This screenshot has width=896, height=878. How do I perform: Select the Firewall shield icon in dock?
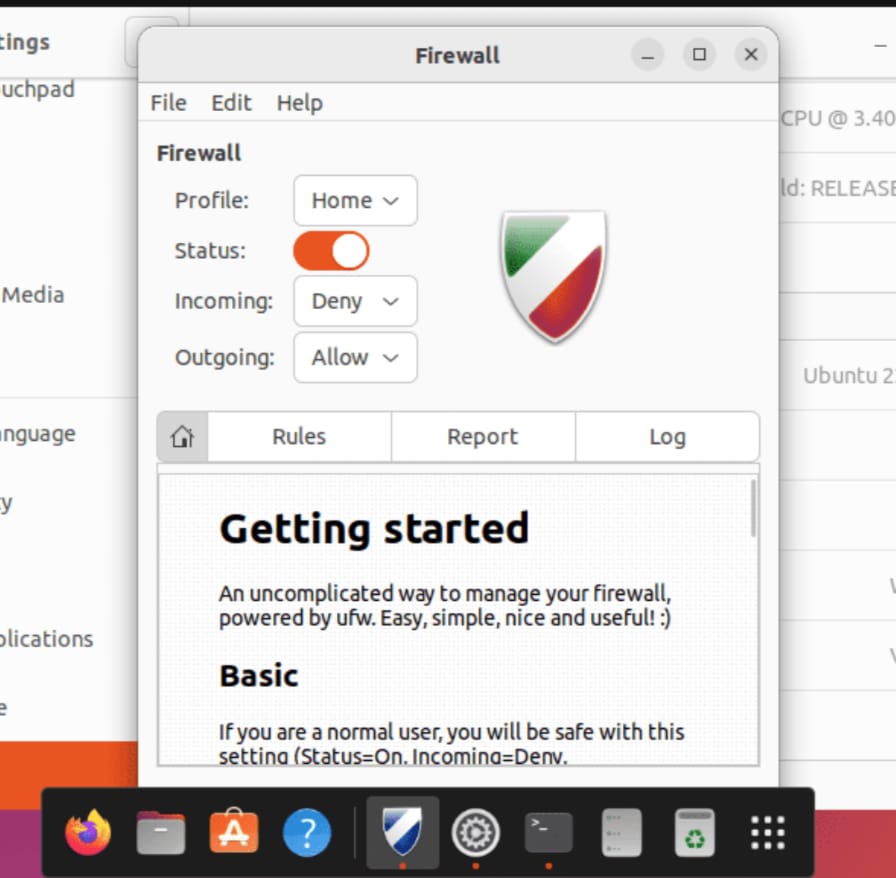tap(402, 832)
